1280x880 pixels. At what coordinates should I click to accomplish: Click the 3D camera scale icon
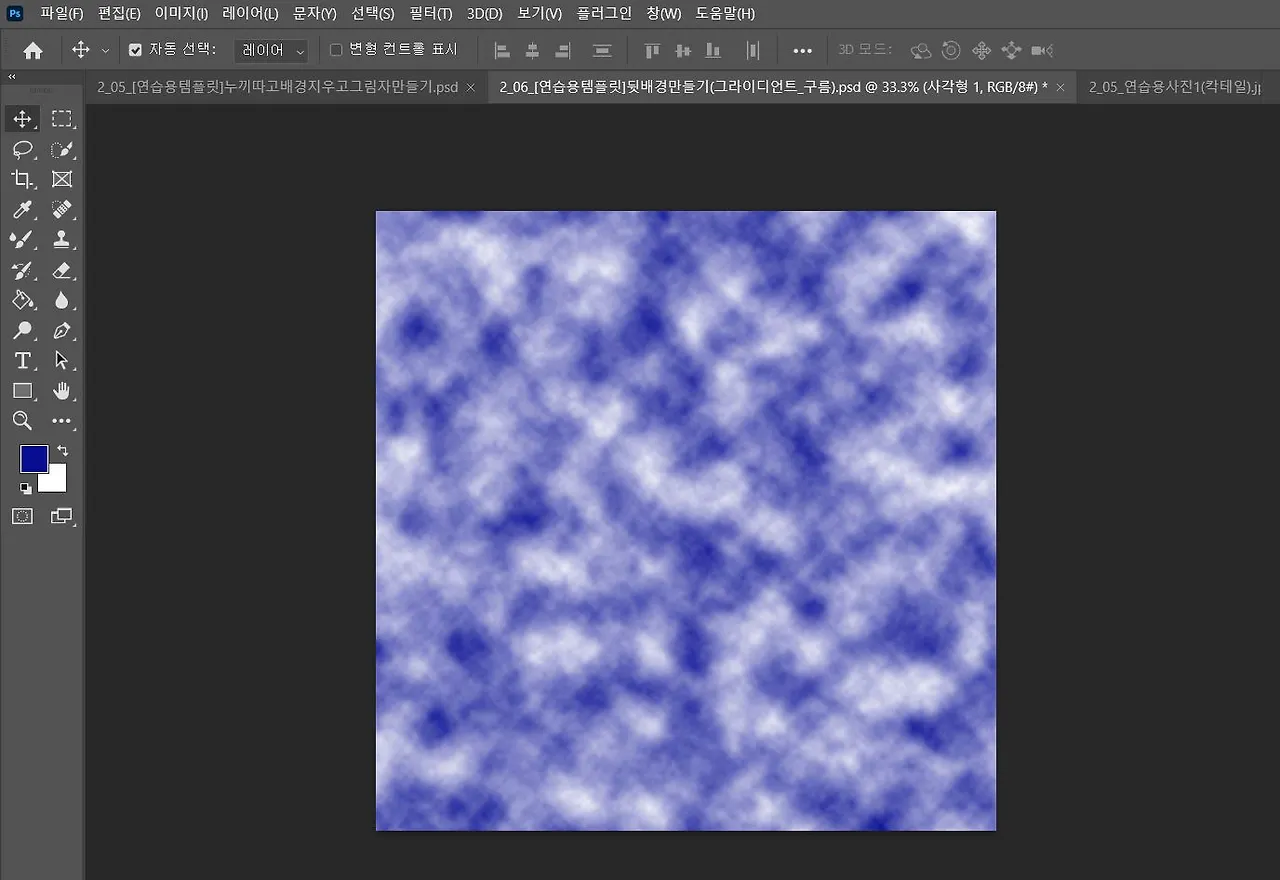pos(1043,50)
